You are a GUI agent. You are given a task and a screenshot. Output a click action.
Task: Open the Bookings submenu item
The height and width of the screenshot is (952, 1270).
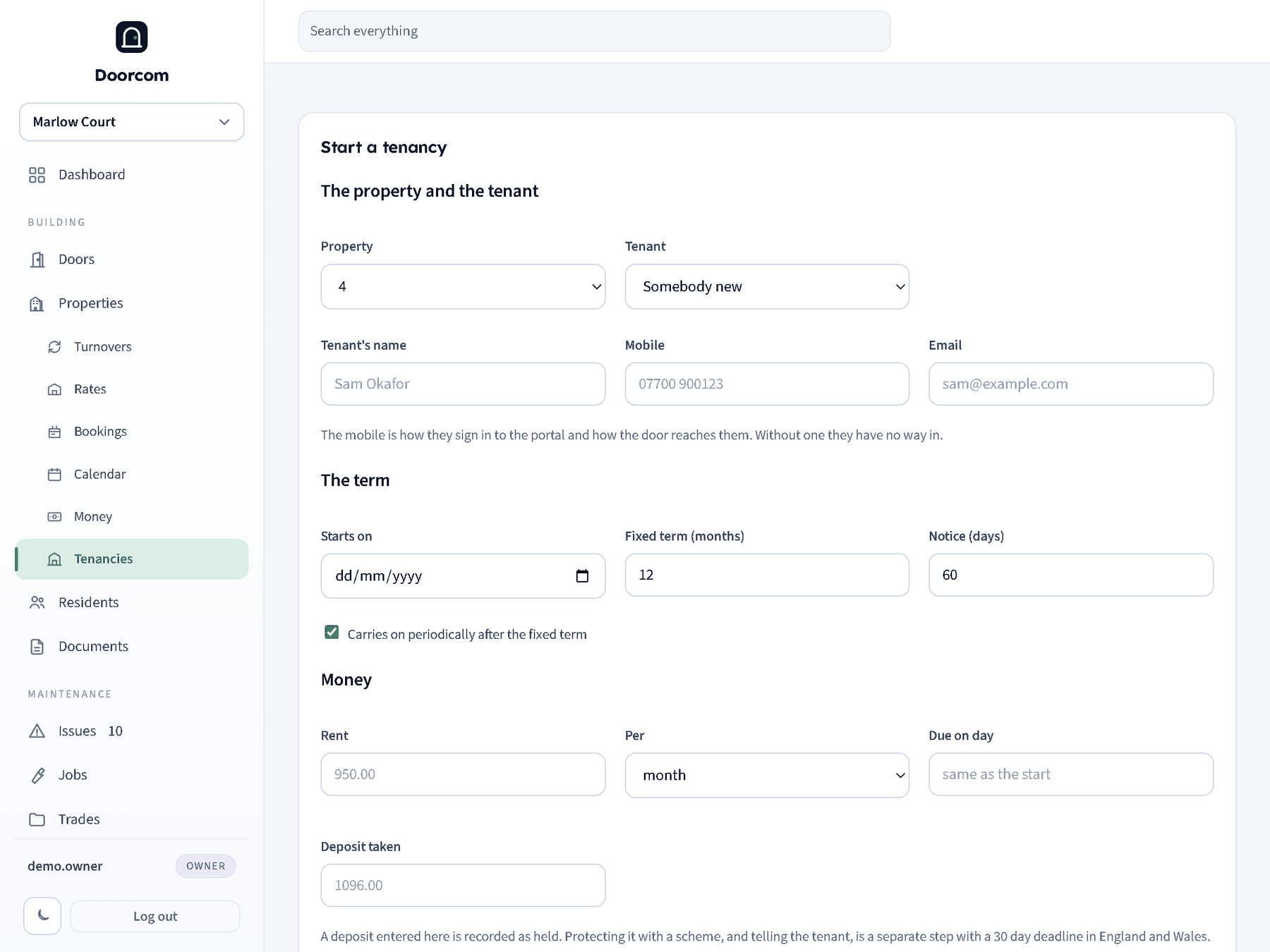tap(132, 432)
